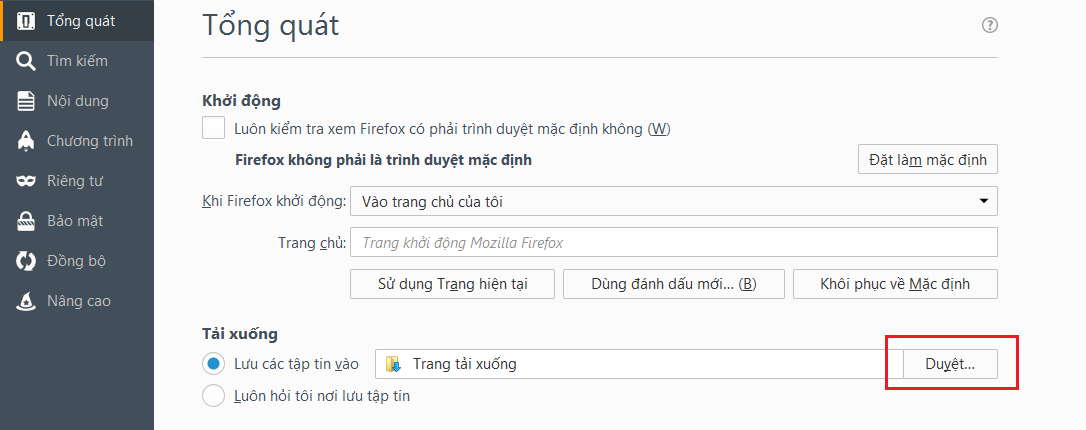Open the Tìm kiếm settings tab

tap(77, 61)
